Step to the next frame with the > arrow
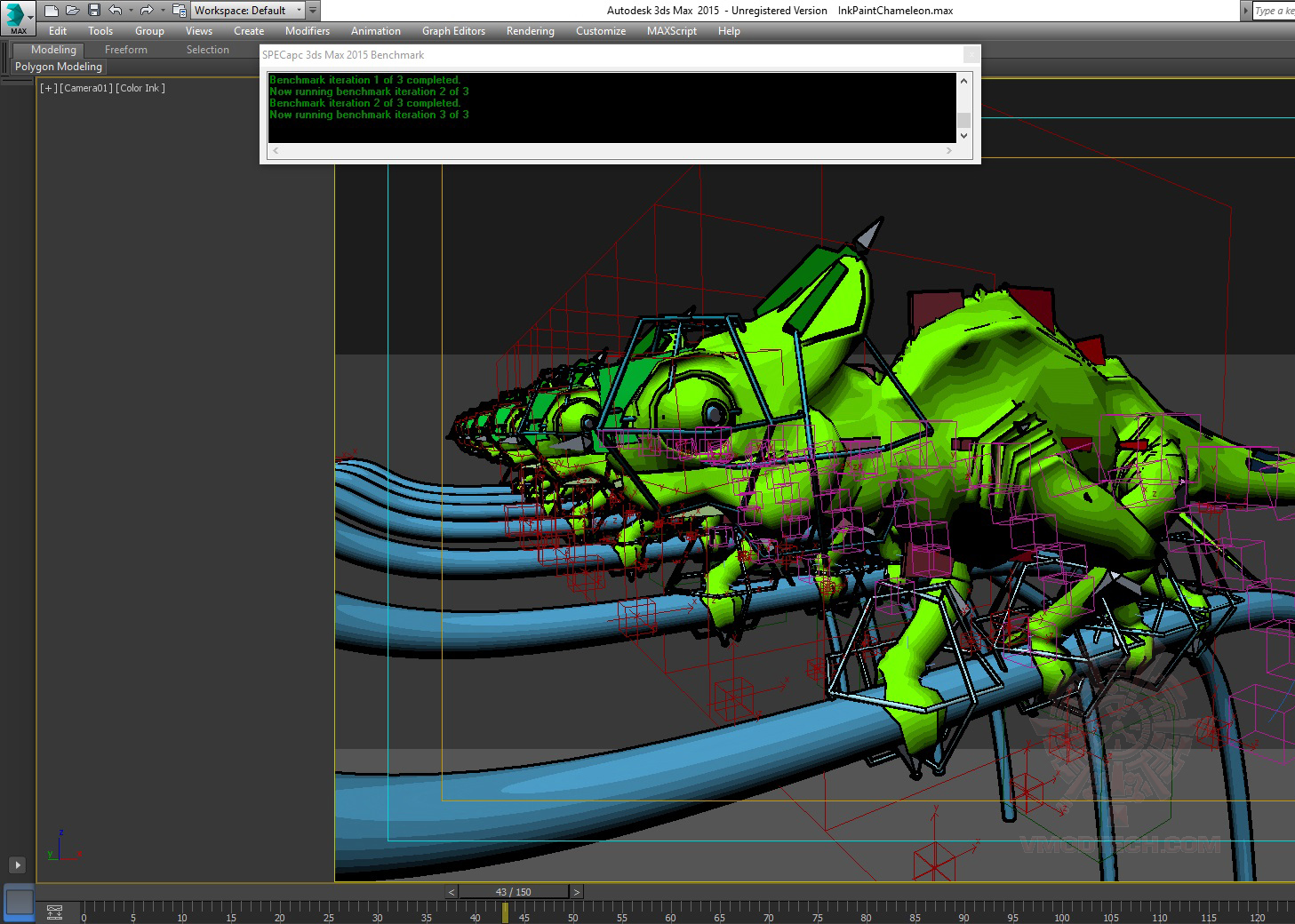This screenshot has width=1295, height=924. click(x=576, y=892)
